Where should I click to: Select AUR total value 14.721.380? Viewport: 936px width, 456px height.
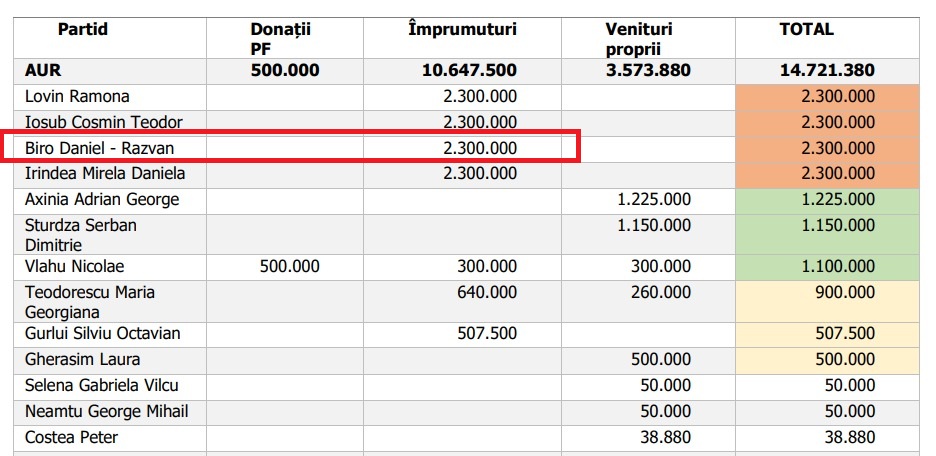[x=827, y=71]
